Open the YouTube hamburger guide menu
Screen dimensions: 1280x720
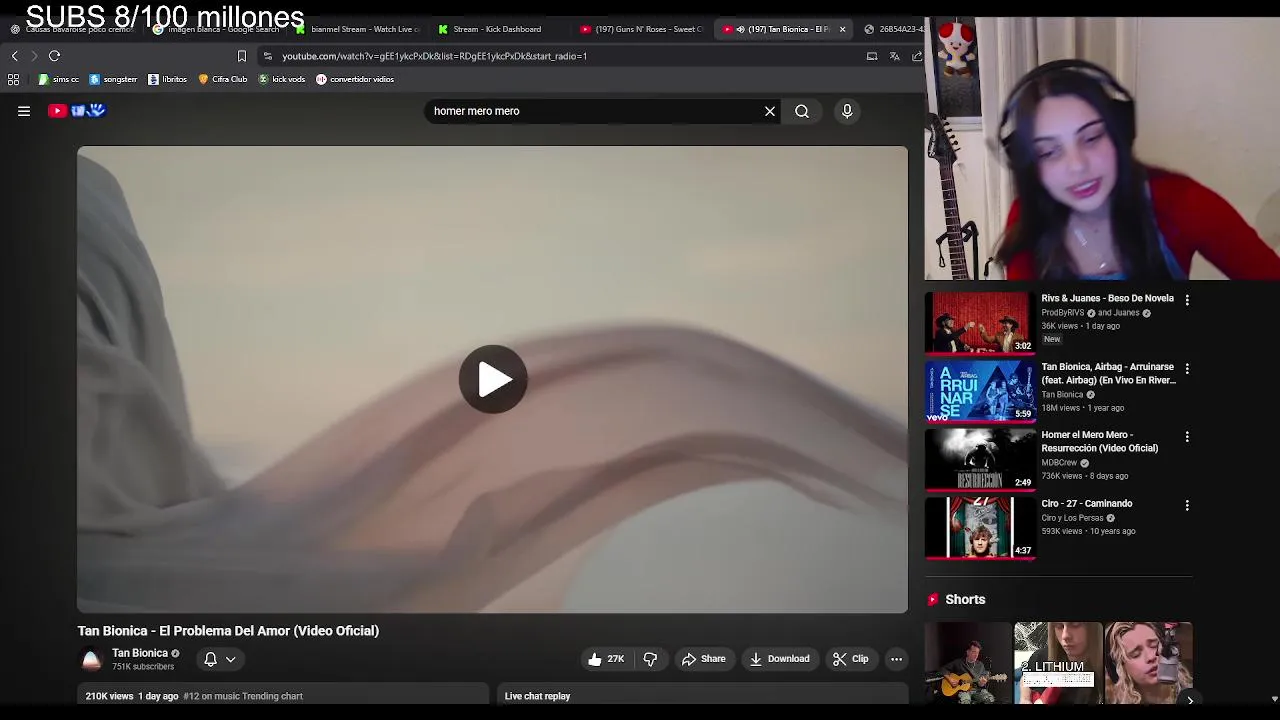[x=24, y=111]
